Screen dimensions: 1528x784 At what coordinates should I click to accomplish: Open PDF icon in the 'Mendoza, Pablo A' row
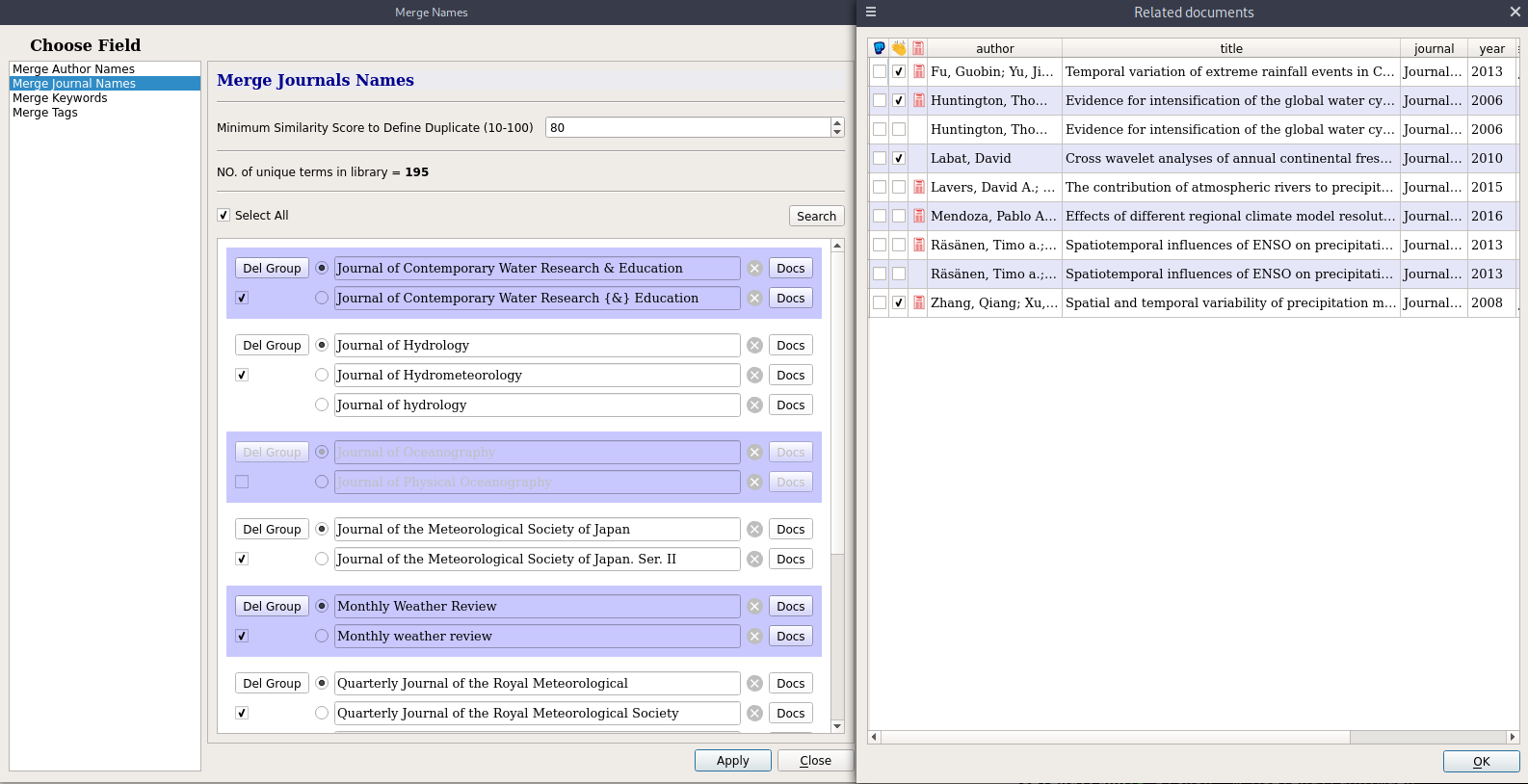(x=919, y=216)
